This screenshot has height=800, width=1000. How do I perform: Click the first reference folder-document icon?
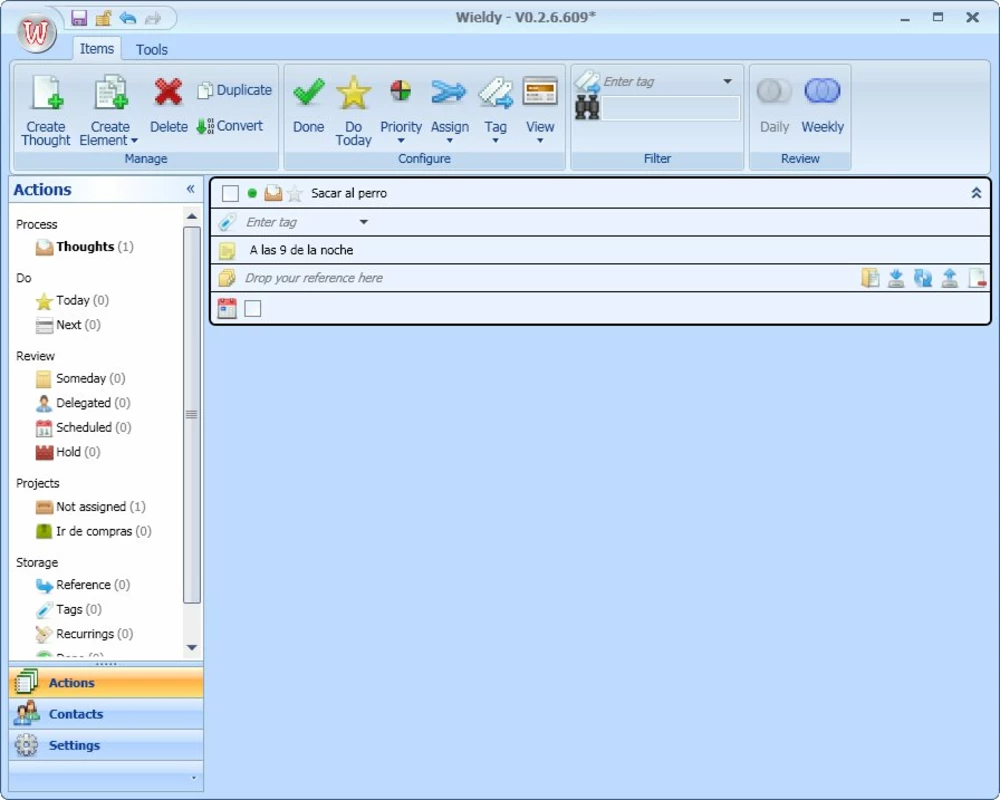[x=871, y=278]
